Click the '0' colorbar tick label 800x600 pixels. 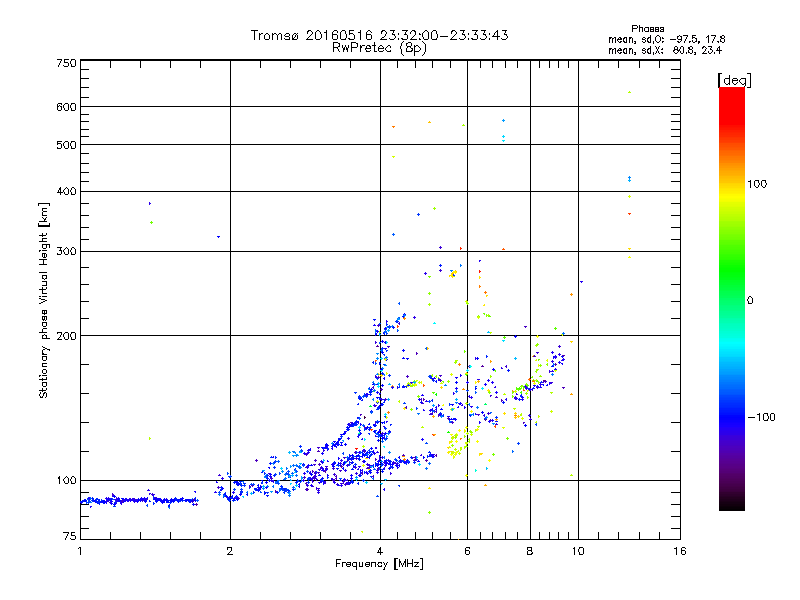[x=750, y=300]
